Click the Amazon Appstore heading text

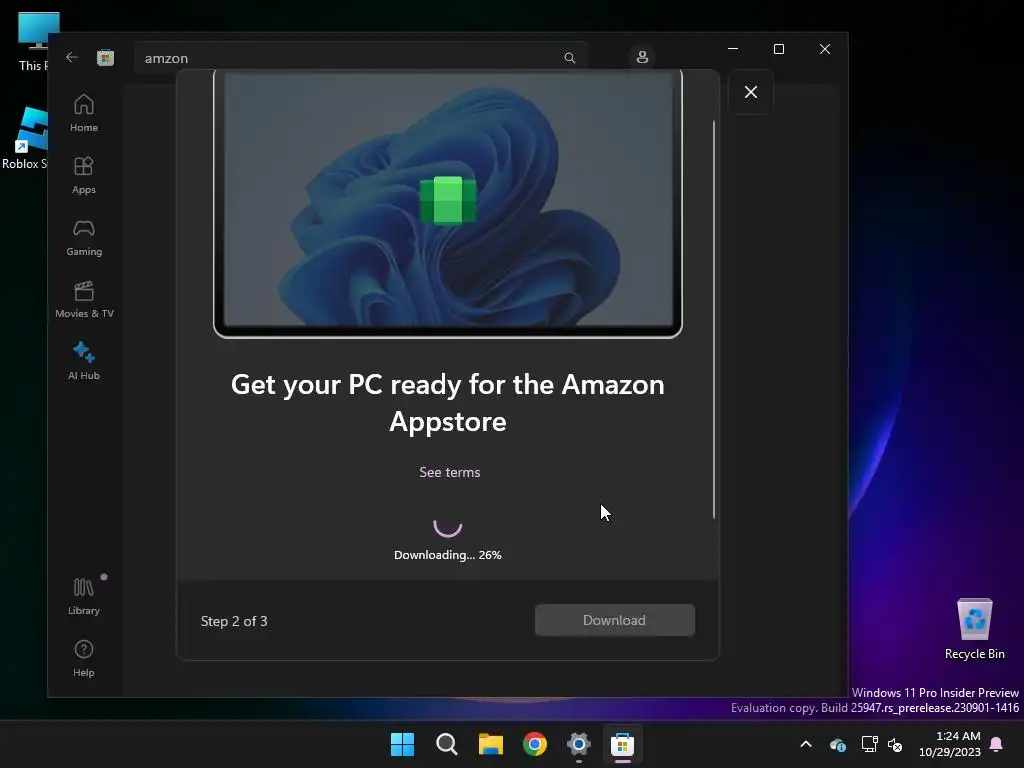pos(448,403)
